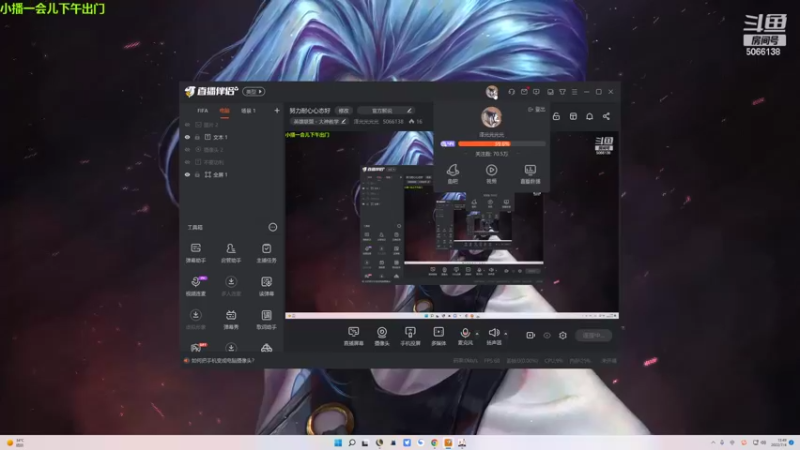Select the active orange scene tab
The image size is (800, 450).
(x=224, y=111)
